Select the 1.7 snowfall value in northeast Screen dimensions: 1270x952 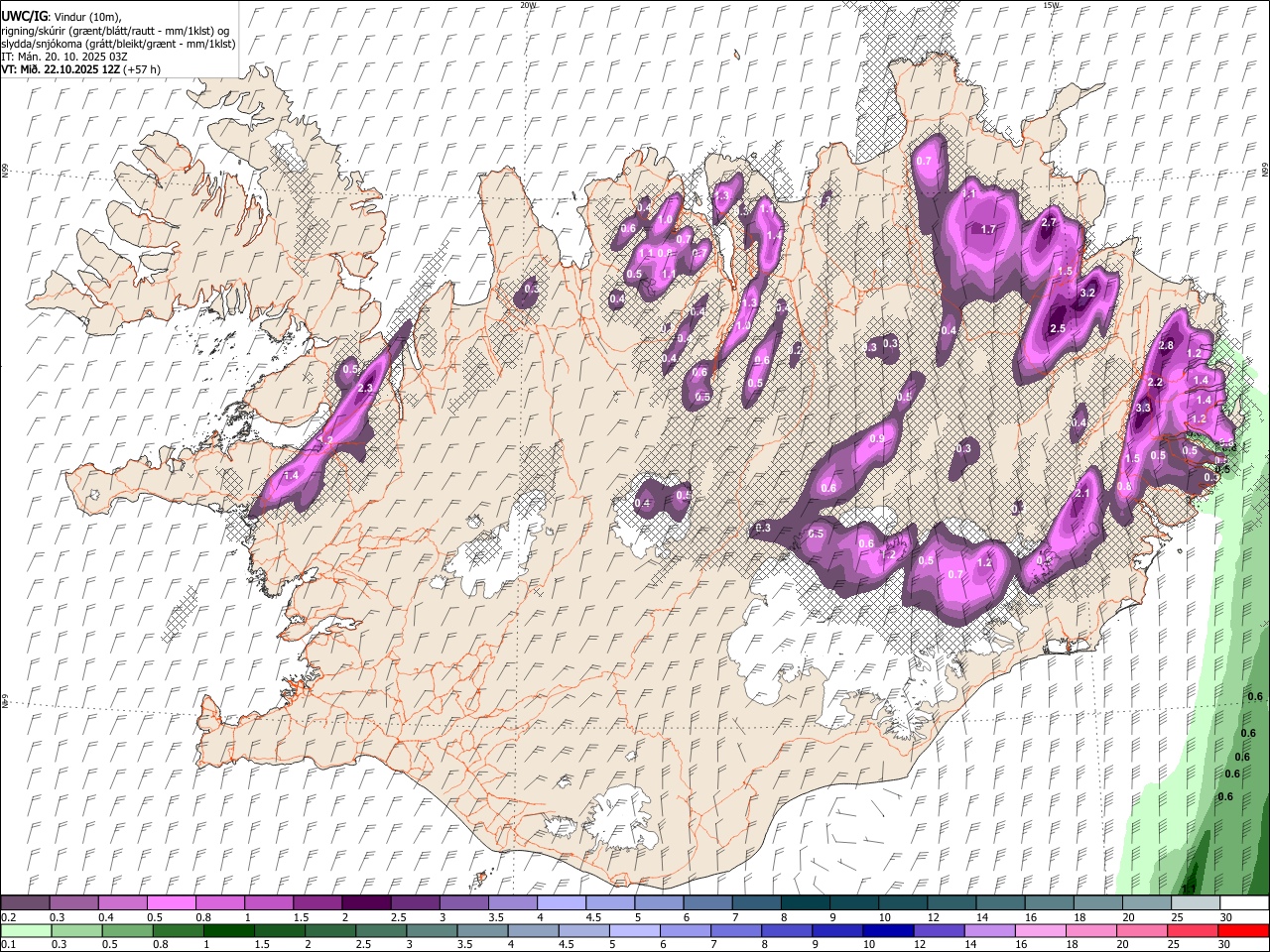[988, 229]
